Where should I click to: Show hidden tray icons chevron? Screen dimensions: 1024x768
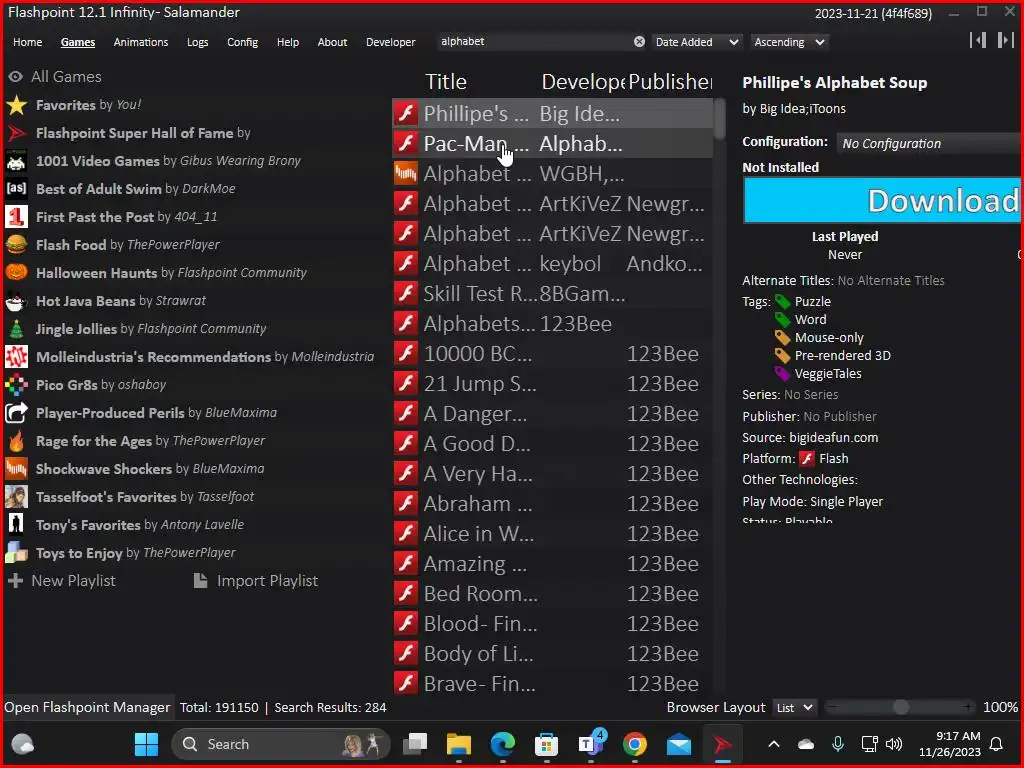click(774, 744)
